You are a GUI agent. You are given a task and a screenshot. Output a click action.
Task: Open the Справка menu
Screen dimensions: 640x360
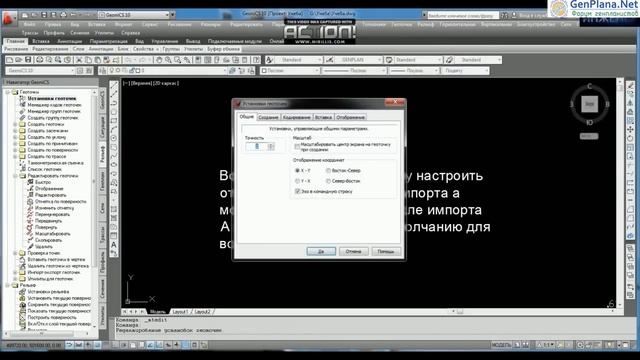[130, 33]
